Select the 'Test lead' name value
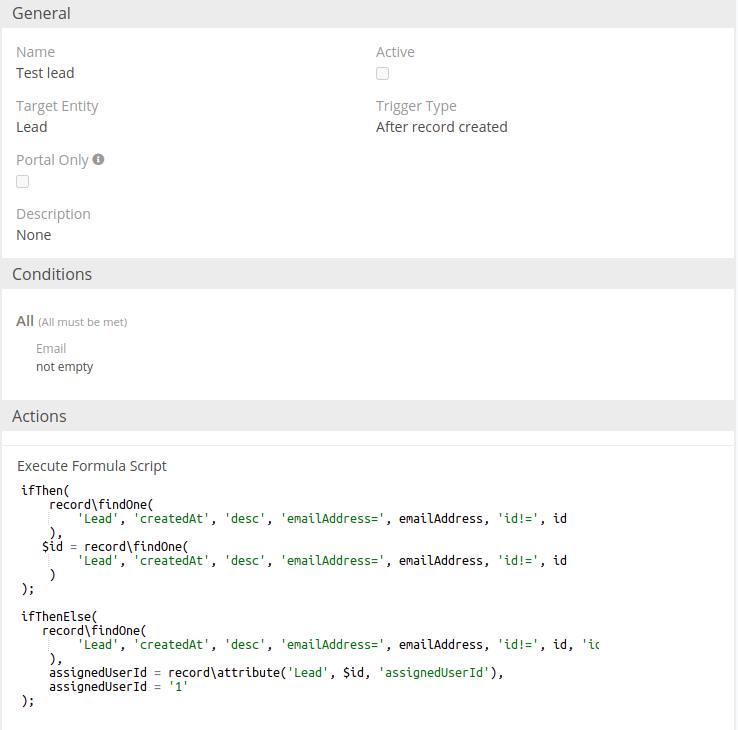 [x=45, y=73]
